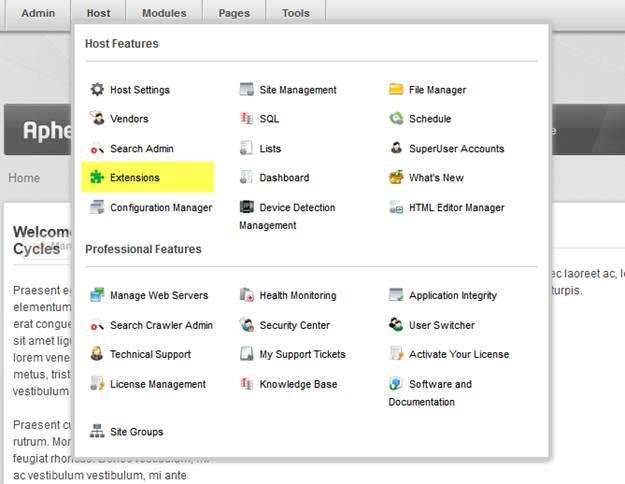Click the SQL database icon
Viewport: 625px width, 484px height.
(247, 118)
